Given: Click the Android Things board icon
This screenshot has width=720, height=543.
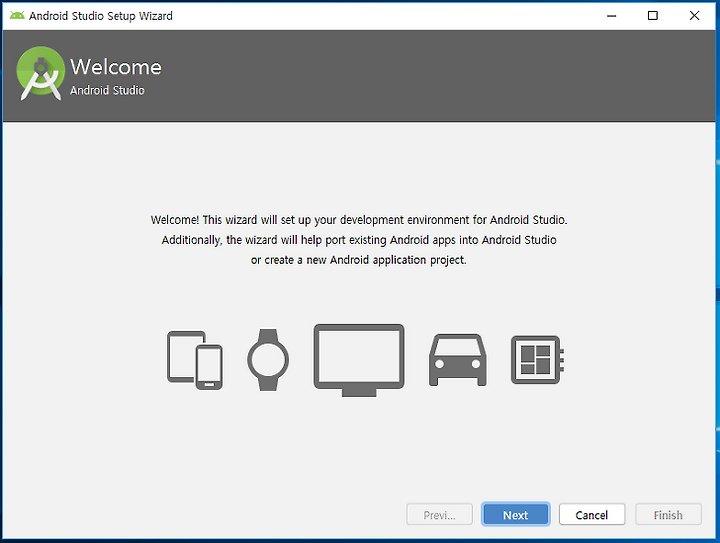Looking at the screenshot, I should point(538,360).
